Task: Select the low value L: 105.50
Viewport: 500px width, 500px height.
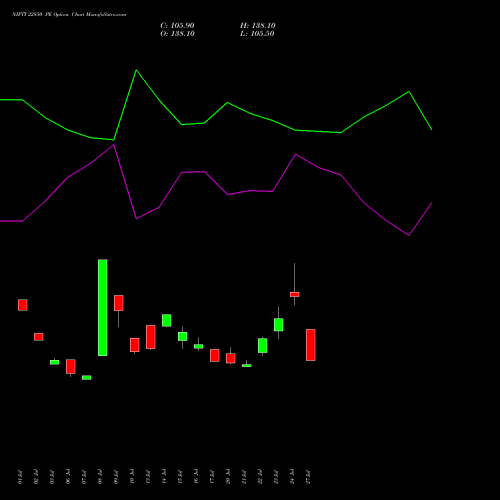Action: (257, 34)
